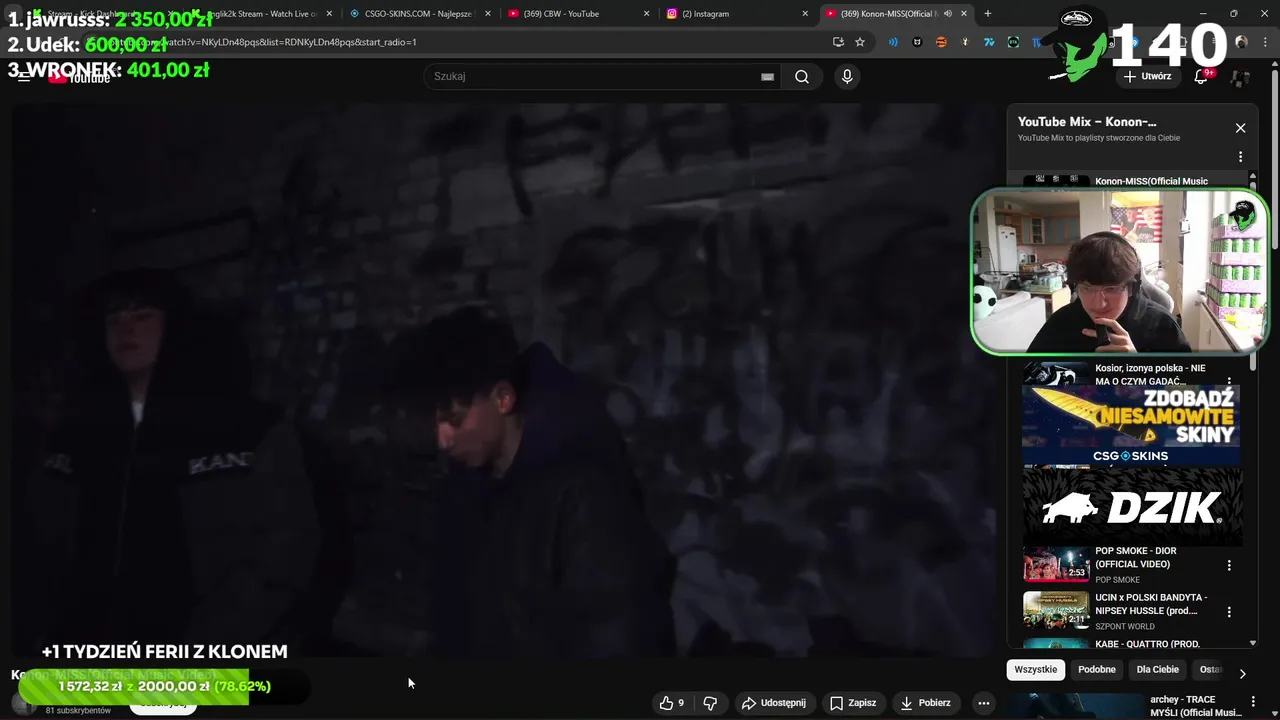Click the channel avatar below the video
This screenshot has height=720, width=1280.
pyautogui.click(x=24, y=706)
